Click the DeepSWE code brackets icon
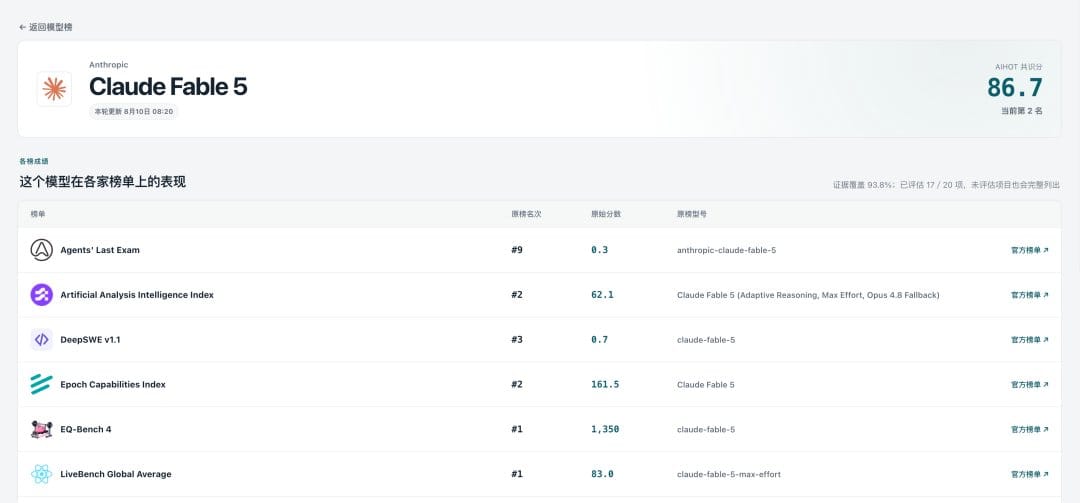Image resolution: width=1080 pixels, height=503 pixels. [41, 340]
